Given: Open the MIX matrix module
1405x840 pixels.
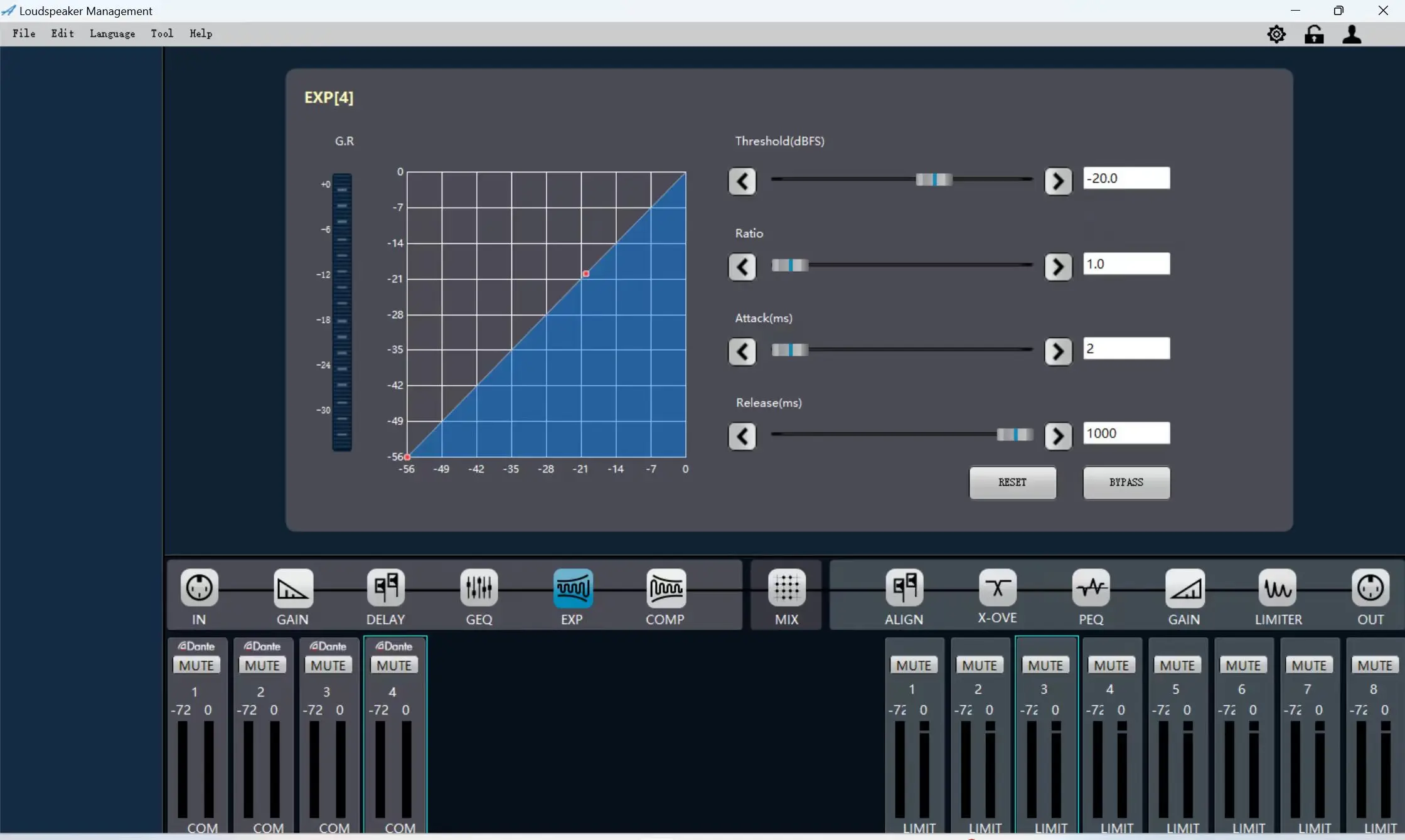Looking at the screenshot, I should coord(786,588).
